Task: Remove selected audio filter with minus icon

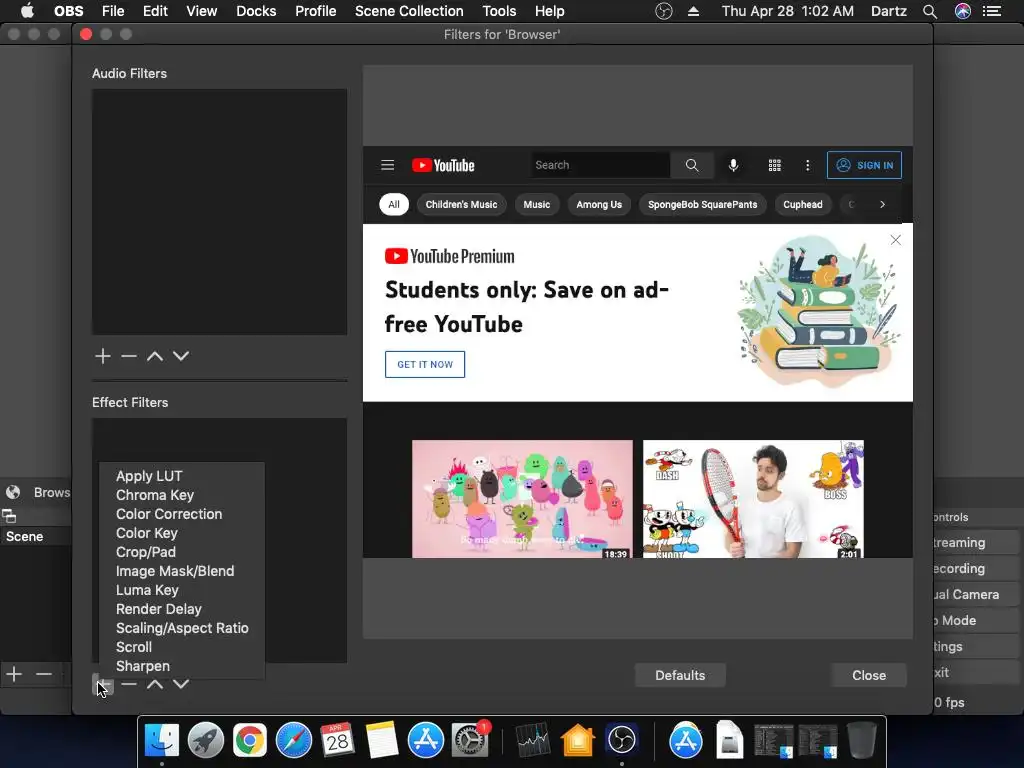Action: [129, 356]
